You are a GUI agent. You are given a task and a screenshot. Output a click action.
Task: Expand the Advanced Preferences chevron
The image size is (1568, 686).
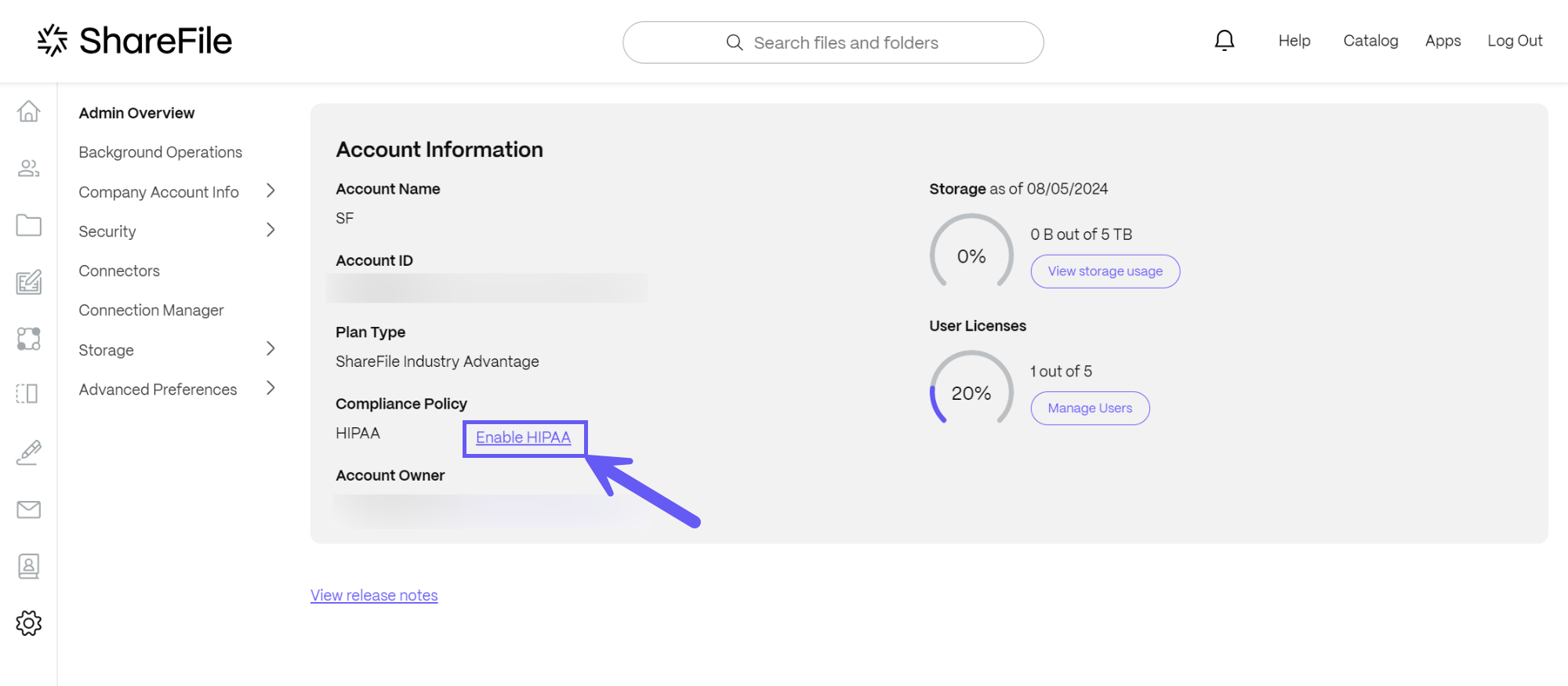click(270, 387)
